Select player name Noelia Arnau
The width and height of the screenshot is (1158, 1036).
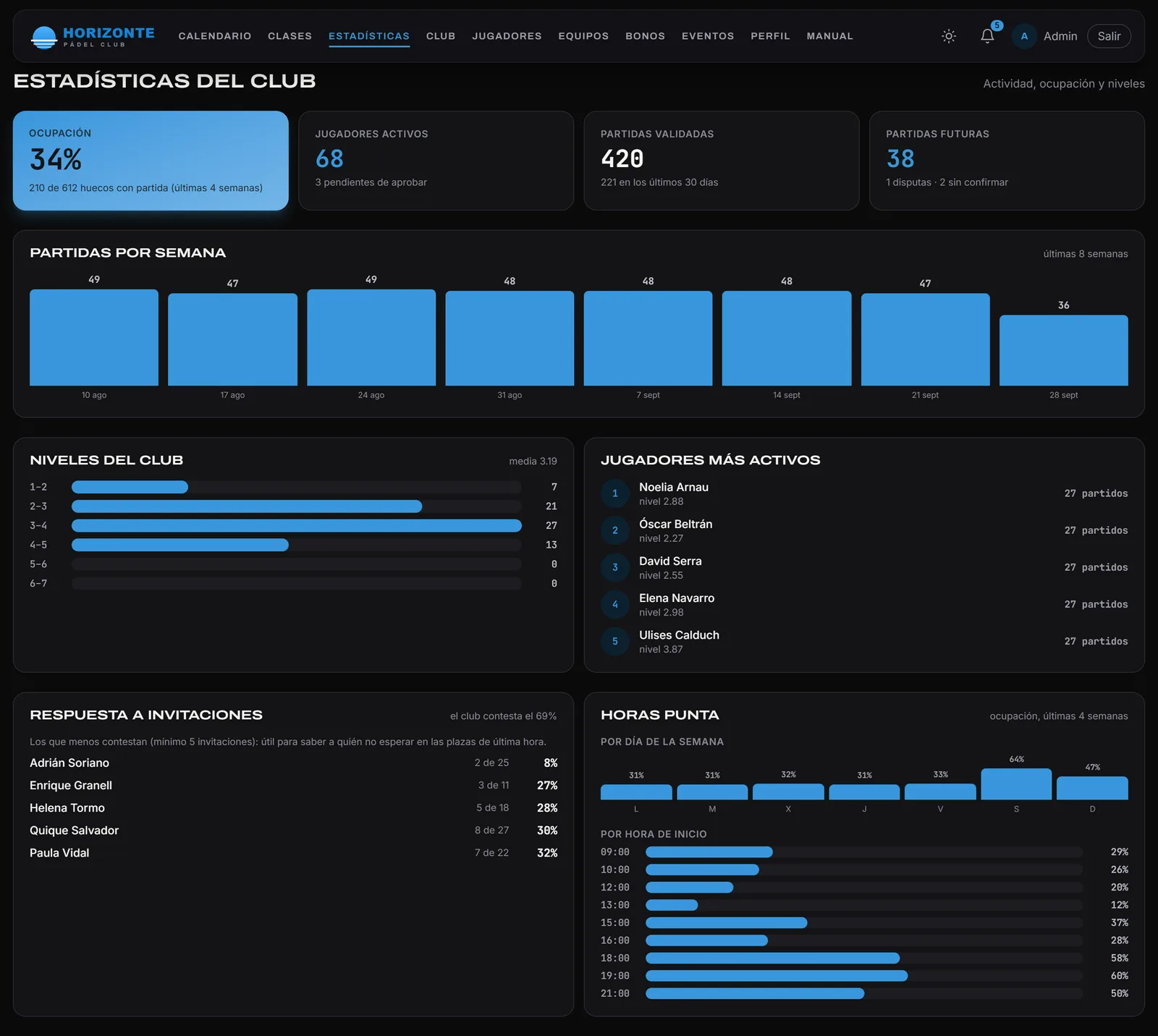pyautogui.click(x=674, y=487)
